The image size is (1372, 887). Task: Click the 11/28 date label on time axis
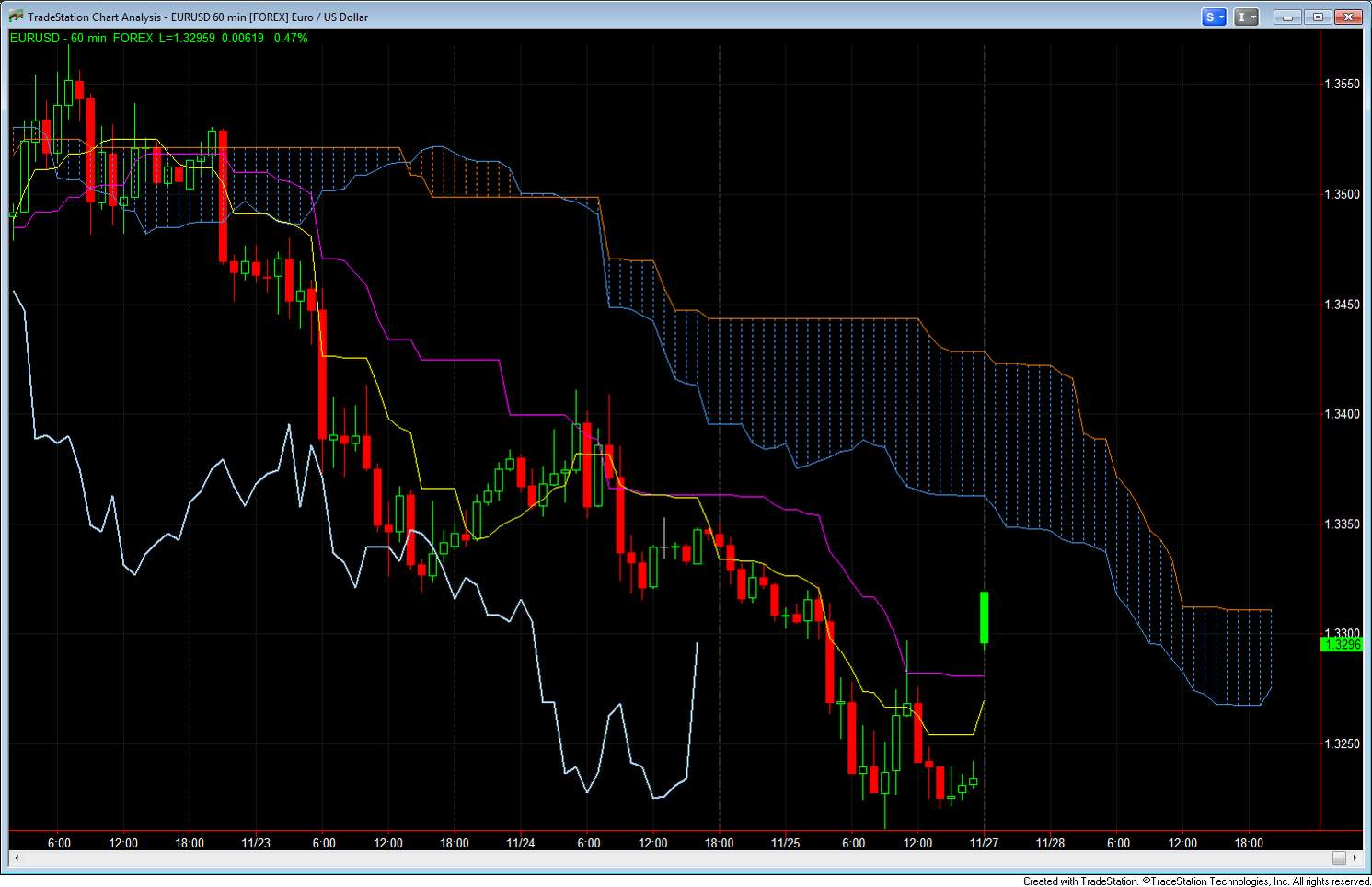click(x=1050, y=842)
